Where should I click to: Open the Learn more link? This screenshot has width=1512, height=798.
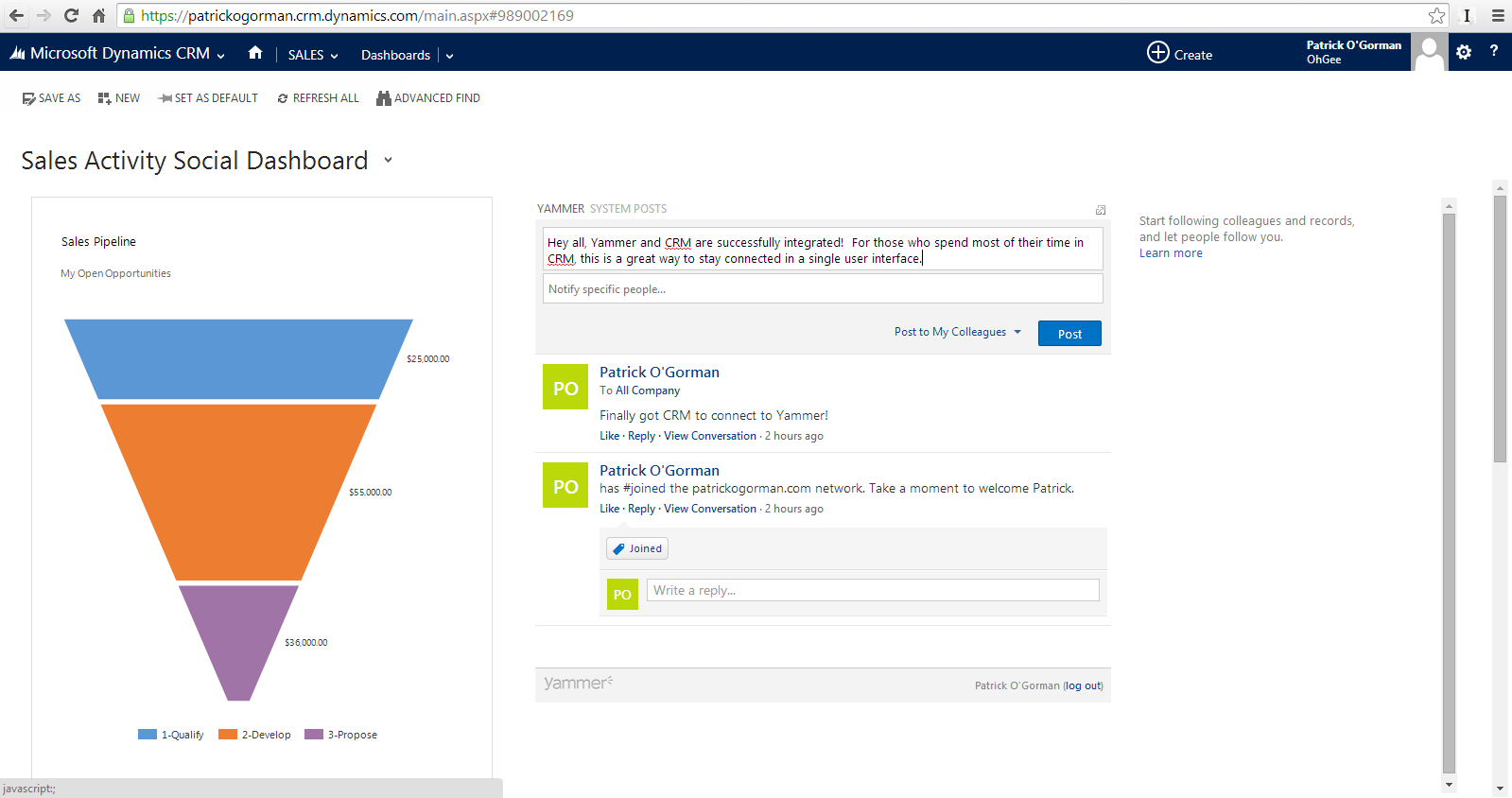click(1171, 253)
